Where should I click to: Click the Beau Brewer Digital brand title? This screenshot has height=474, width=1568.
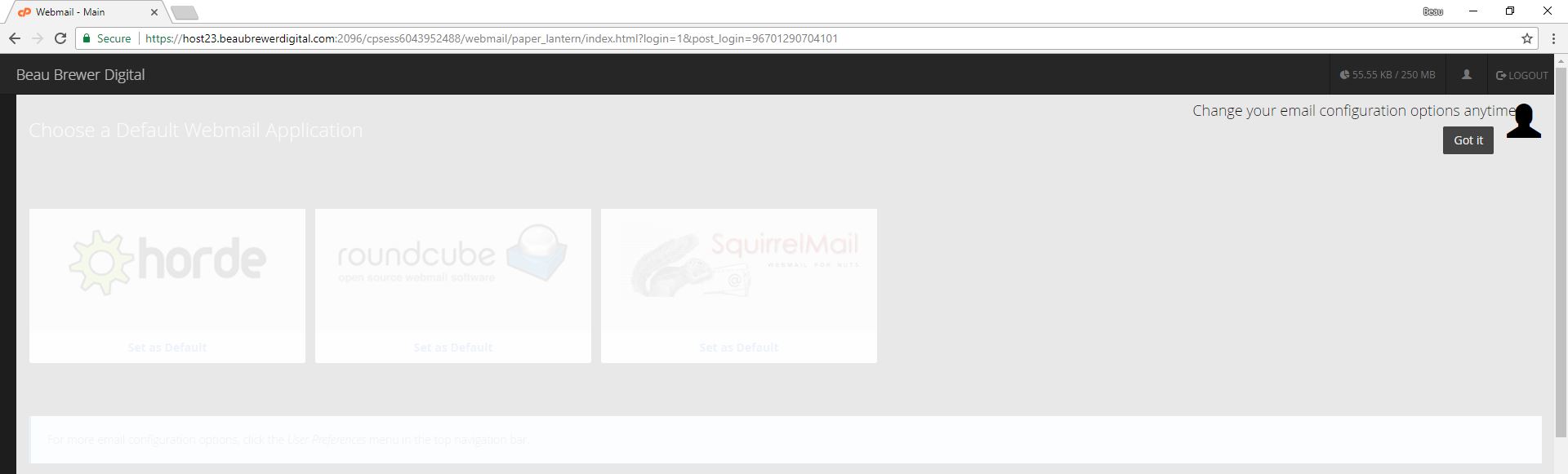pyautogui.click(x=80, y=75)
